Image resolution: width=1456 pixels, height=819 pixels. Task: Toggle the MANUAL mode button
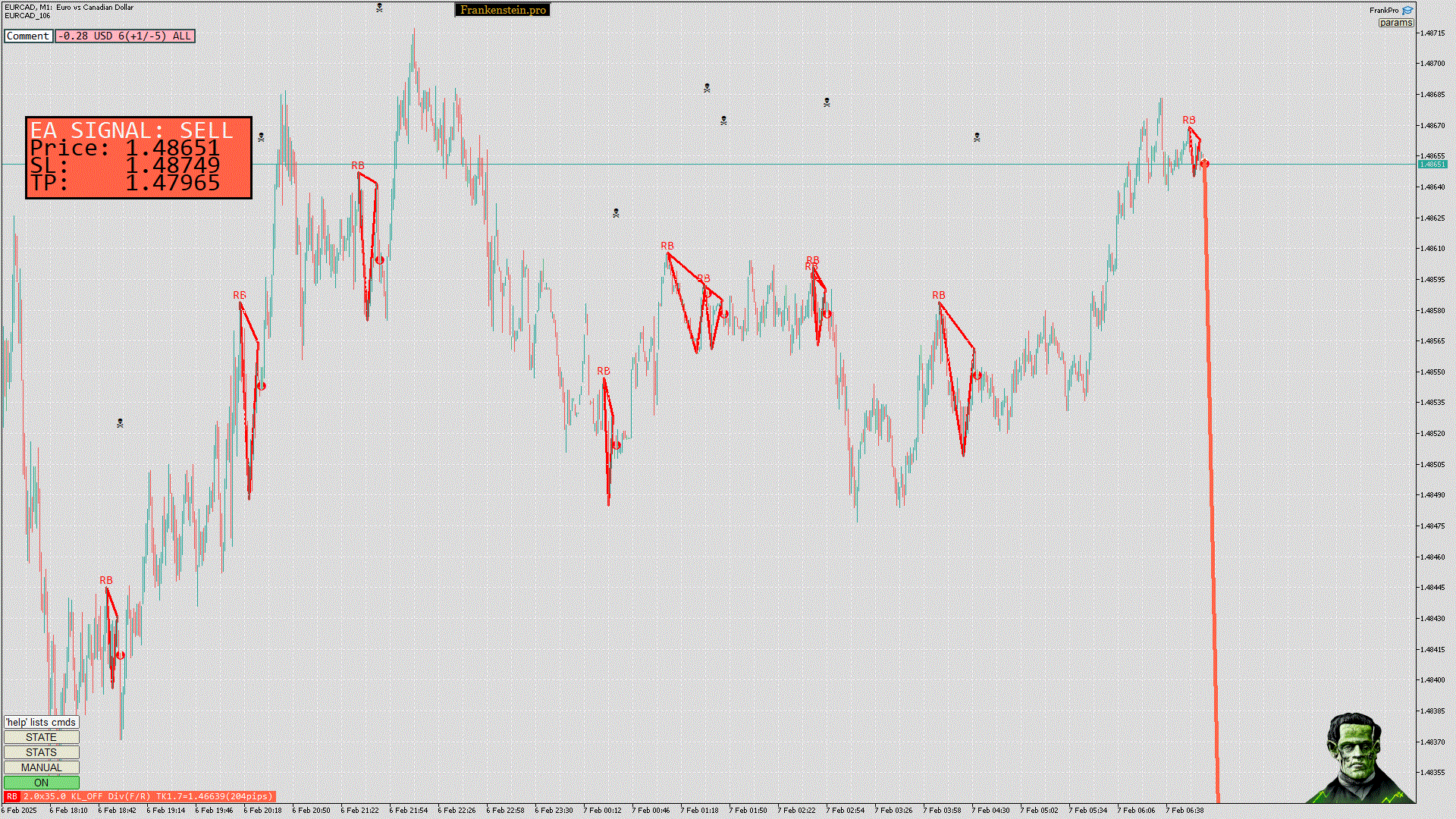click(41, 767)
